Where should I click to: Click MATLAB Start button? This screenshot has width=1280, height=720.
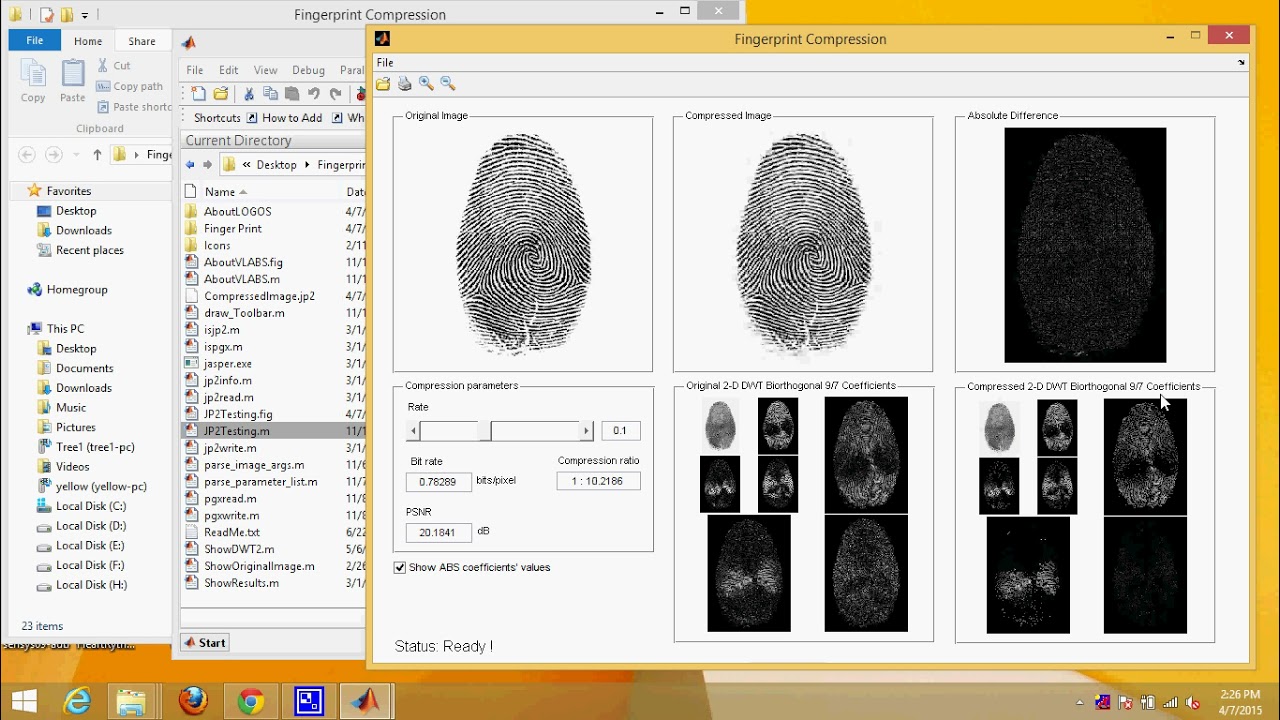click(205, 643)
